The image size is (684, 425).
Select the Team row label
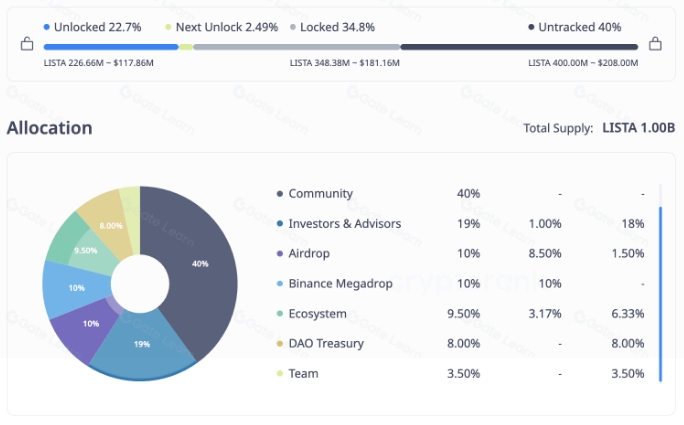[x=303, y=374]
